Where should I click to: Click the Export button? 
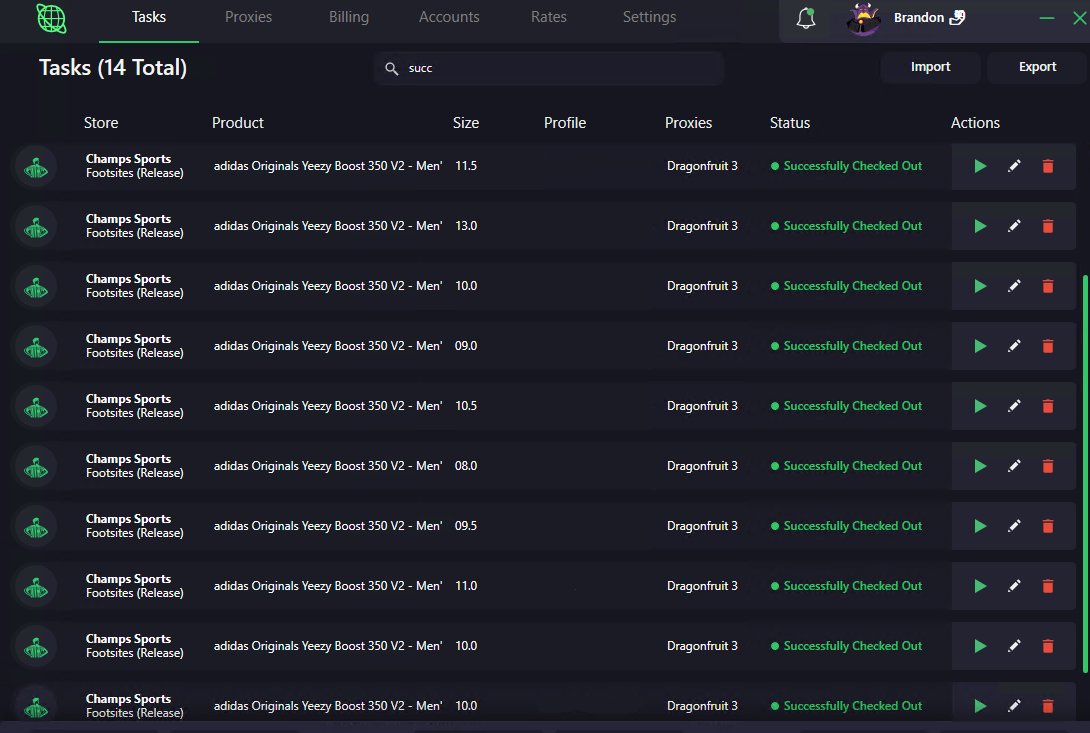pos(1037,67)
